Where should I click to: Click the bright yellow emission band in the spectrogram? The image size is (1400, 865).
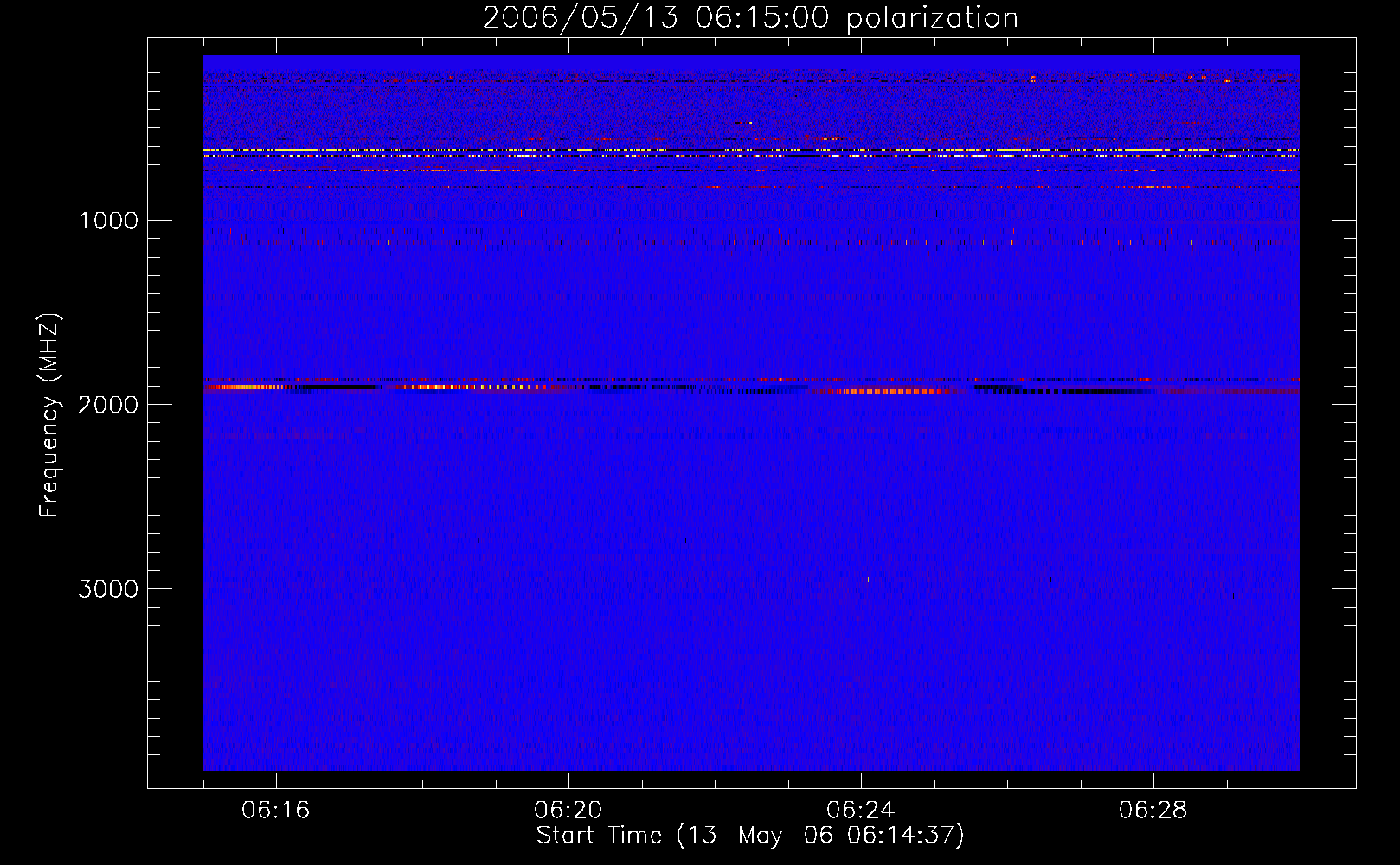tap(751, 151)
